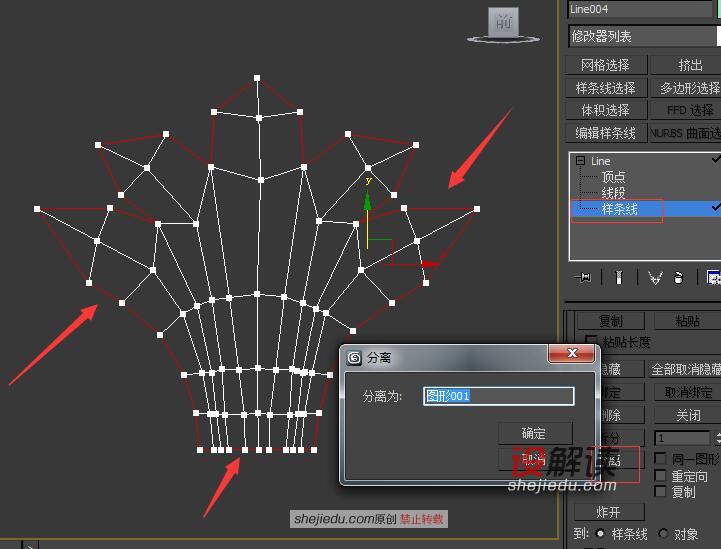Open the 修改器列表 dropdown

click(644, 36)
